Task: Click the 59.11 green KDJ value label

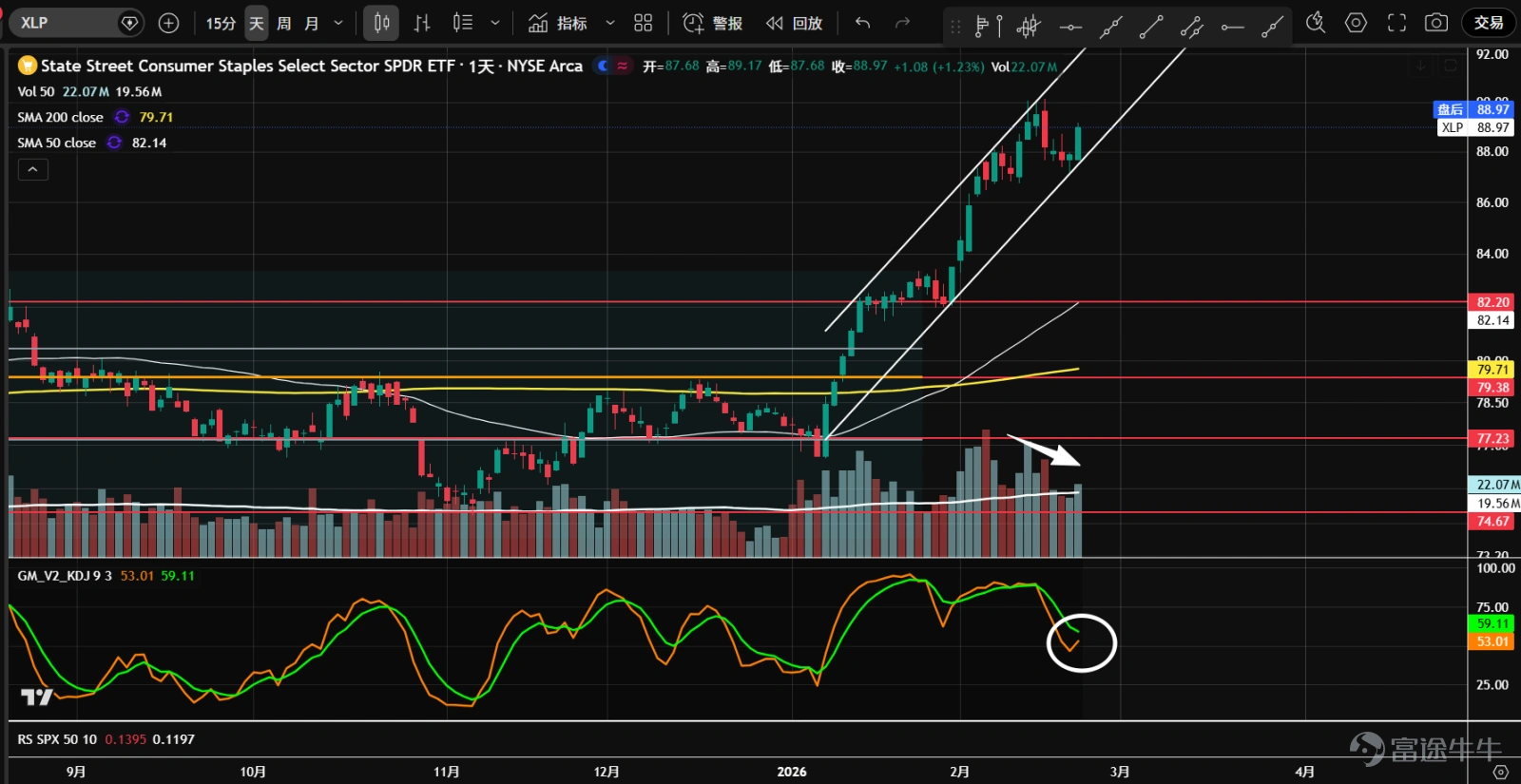Action: coord(1492,624)
